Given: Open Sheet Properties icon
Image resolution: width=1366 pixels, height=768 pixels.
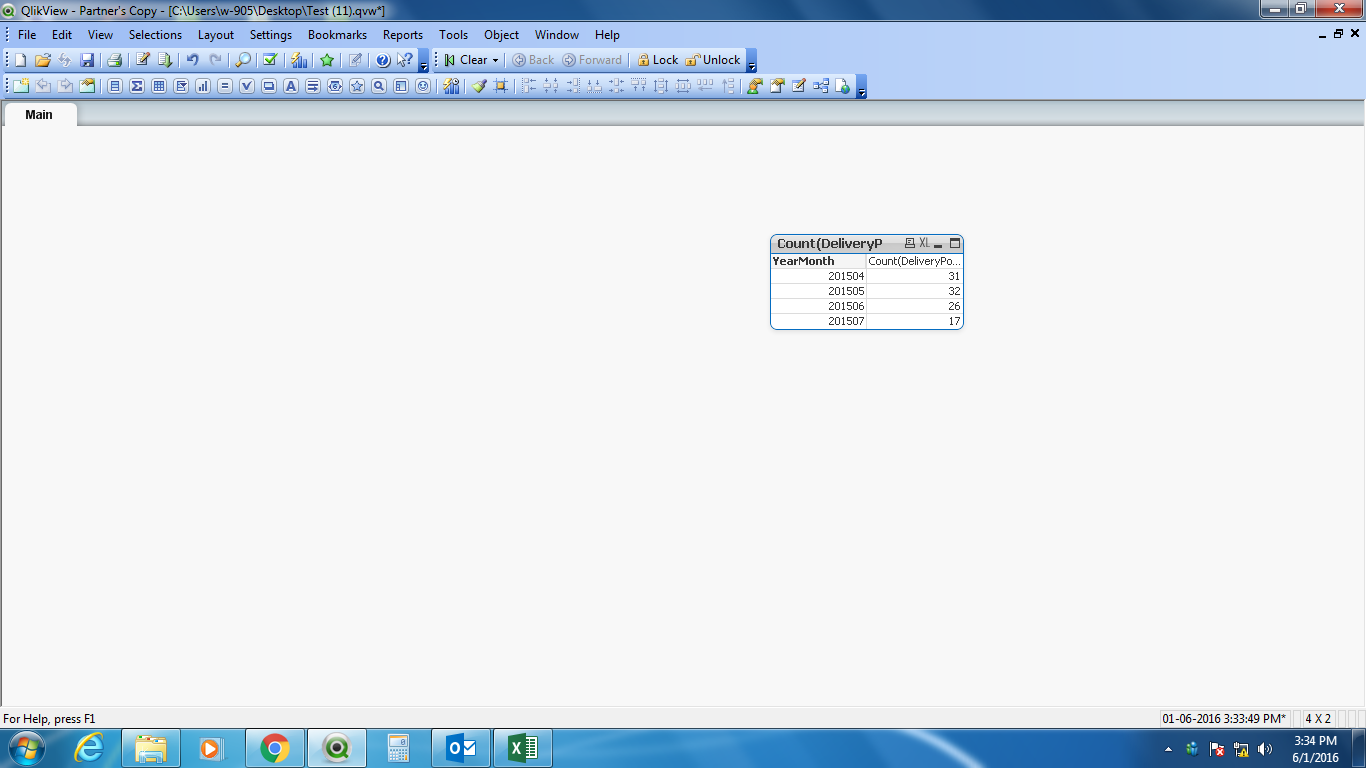Looking at the screenshot, I should coord(87,86).
